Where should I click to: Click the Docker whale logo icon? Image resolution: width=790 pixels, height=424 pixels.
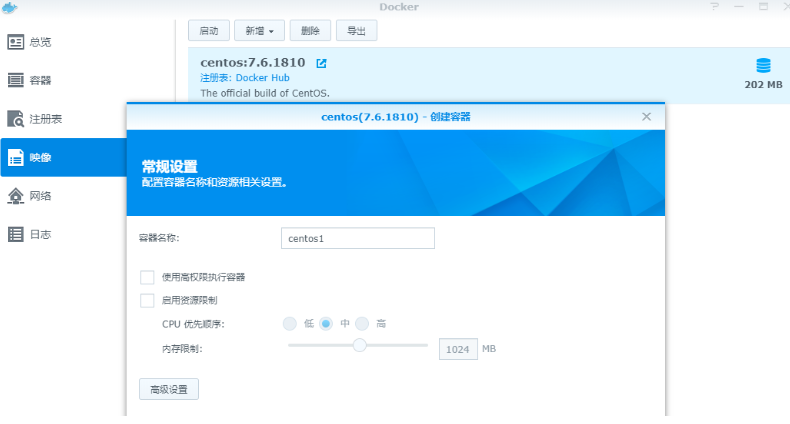pos(10,8)
